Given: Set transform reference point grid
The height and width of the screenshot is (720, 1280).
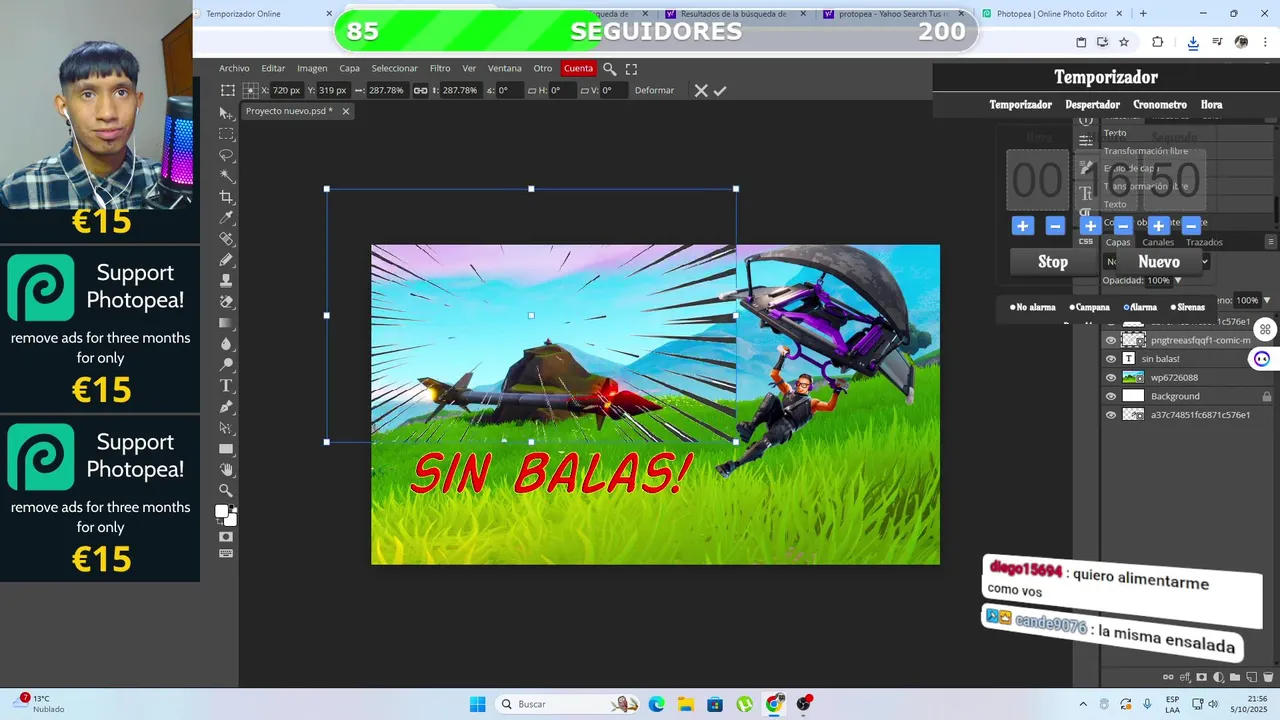Looking at the screenshot, I should 251,90.
